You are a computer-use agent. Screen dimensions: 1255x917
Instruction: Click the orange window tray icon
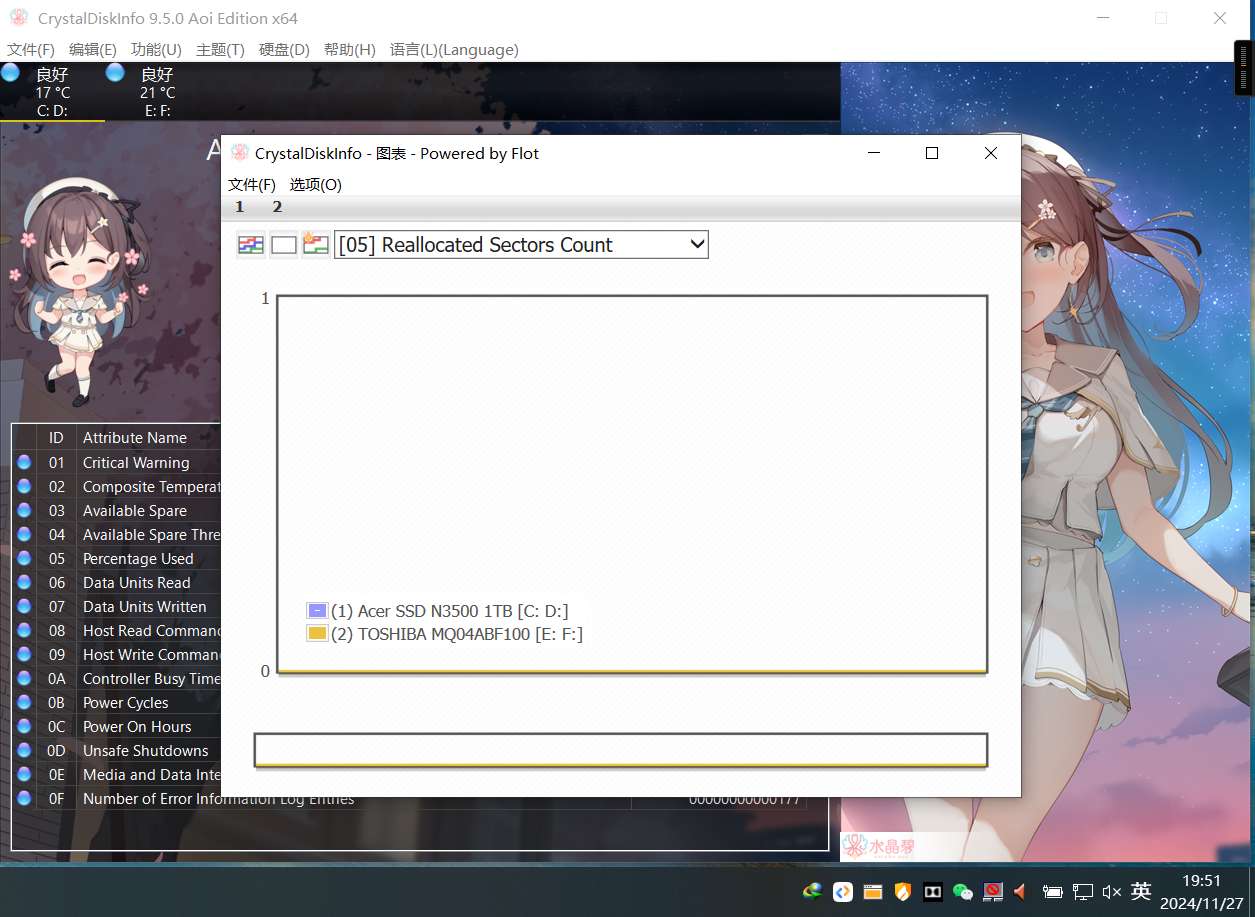point(873,891)
